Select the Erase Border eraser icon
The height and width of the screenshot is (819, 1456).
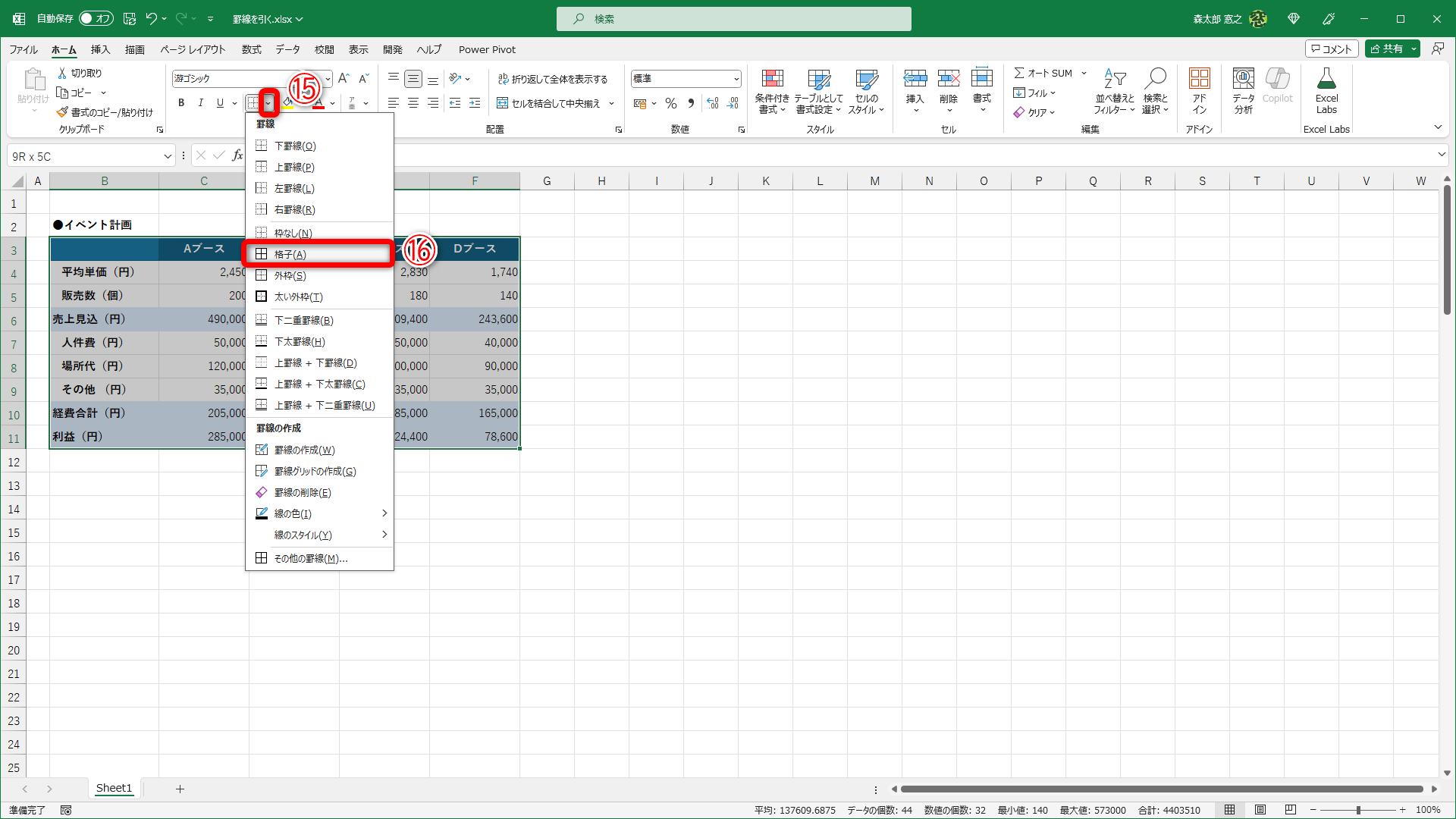262,493
